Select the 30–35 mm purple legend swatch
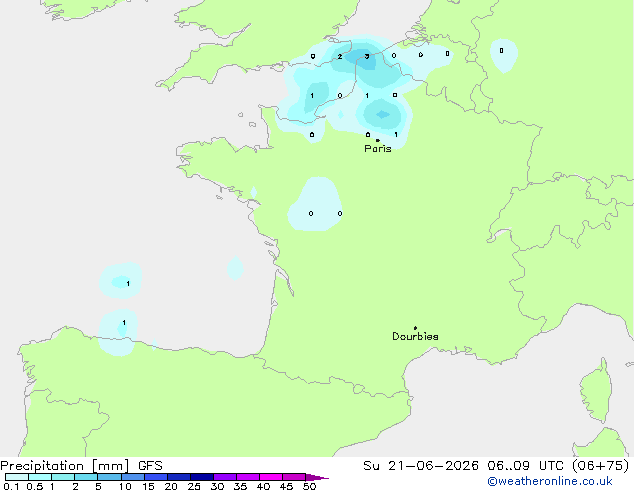 click(224, 477)
